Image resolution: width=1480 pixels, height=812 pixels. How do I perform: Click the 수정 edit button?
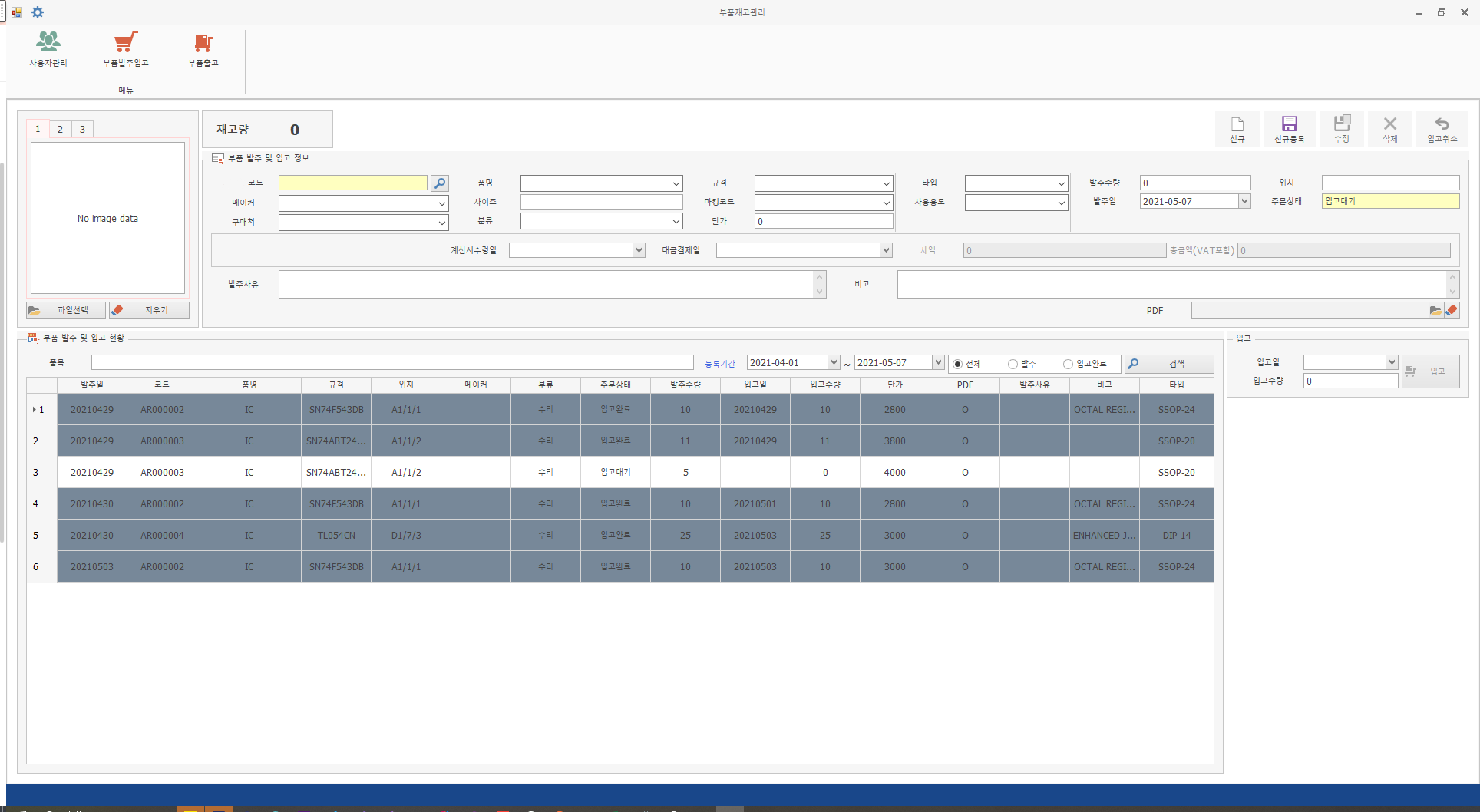pos(1342,129)
